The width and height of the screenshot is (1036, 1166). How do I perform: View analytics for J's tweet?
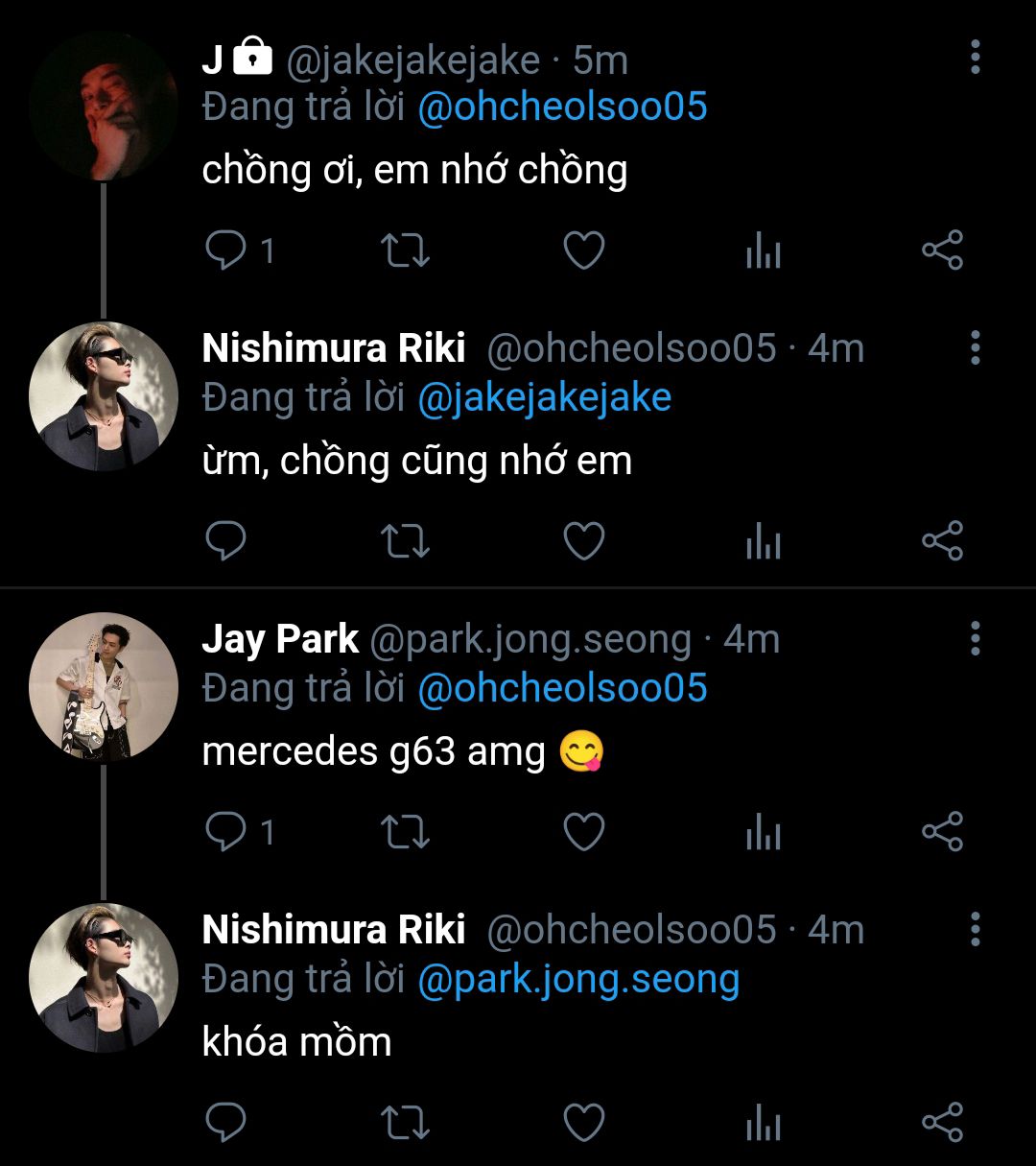[763, 252]
